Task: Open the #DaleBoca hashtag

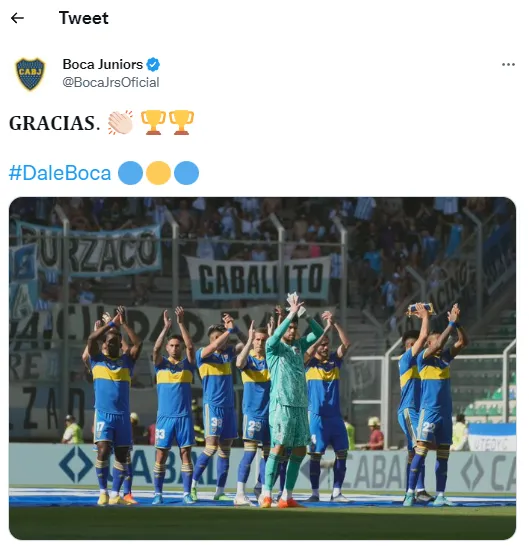Action: [x=60, y=173]
